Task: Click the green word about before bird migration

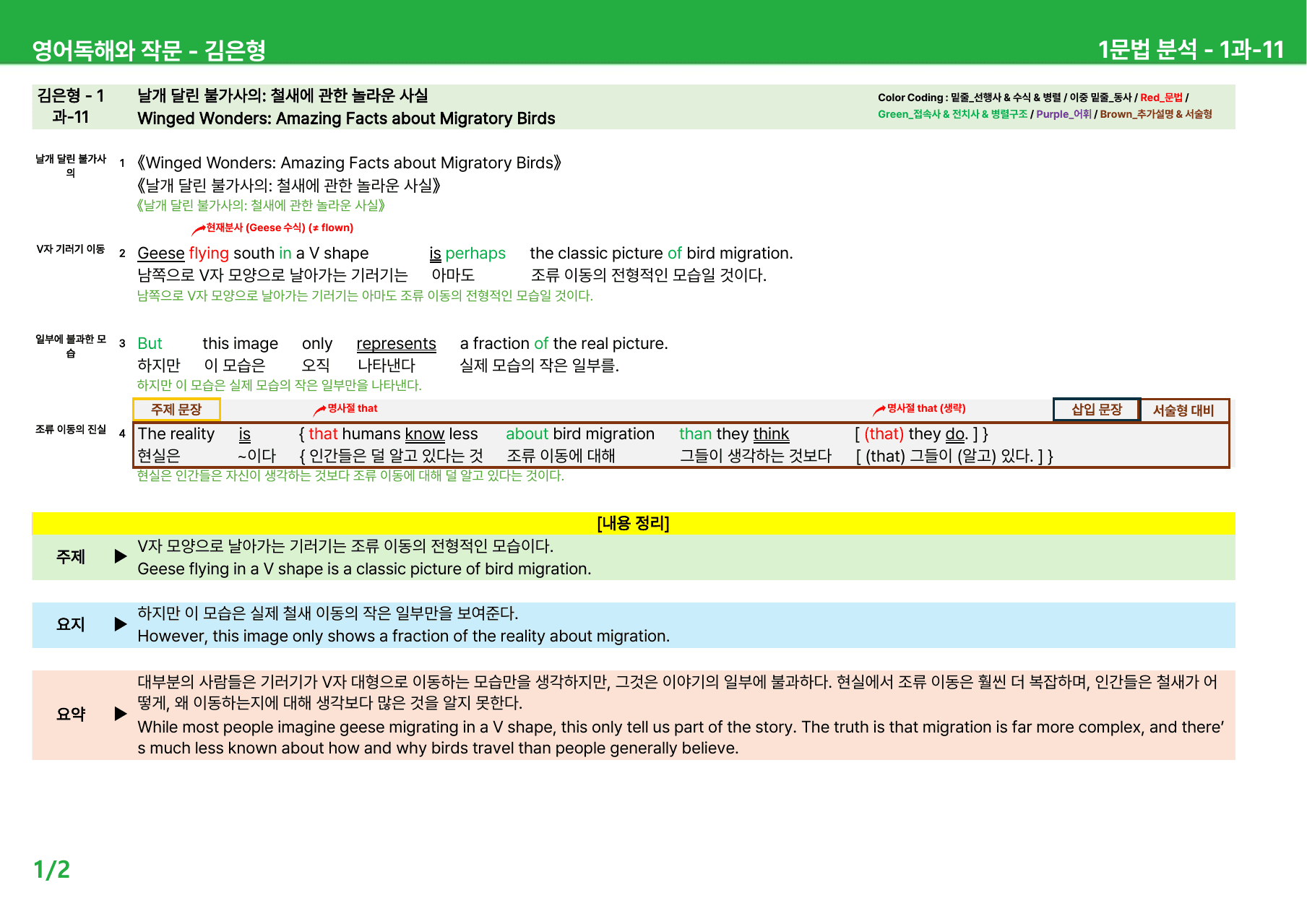Action: click(x=527, y=434)
